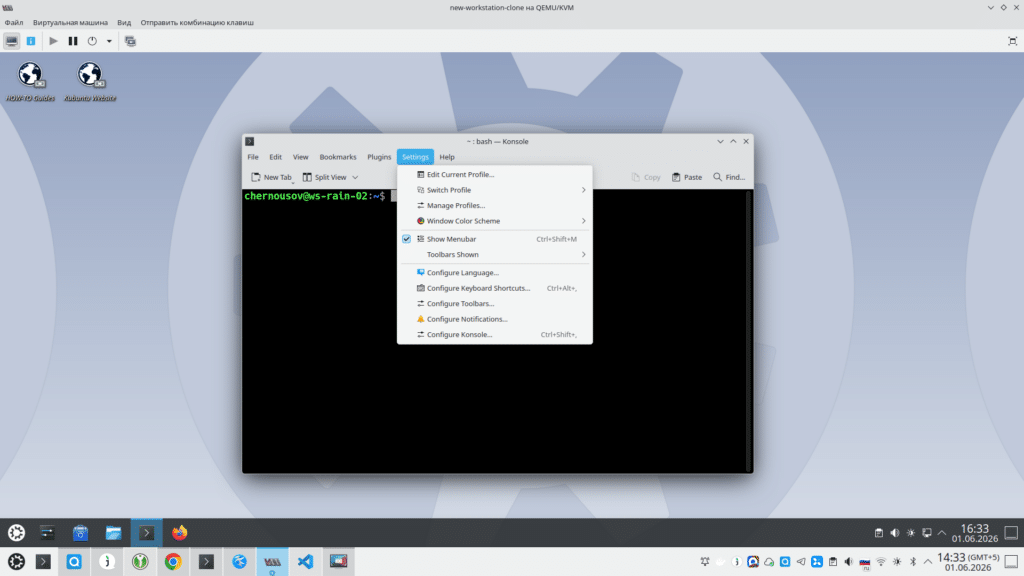Expand the Switch Profile submenu
The width and height of the screenshot is (1024, 576).
494,190
